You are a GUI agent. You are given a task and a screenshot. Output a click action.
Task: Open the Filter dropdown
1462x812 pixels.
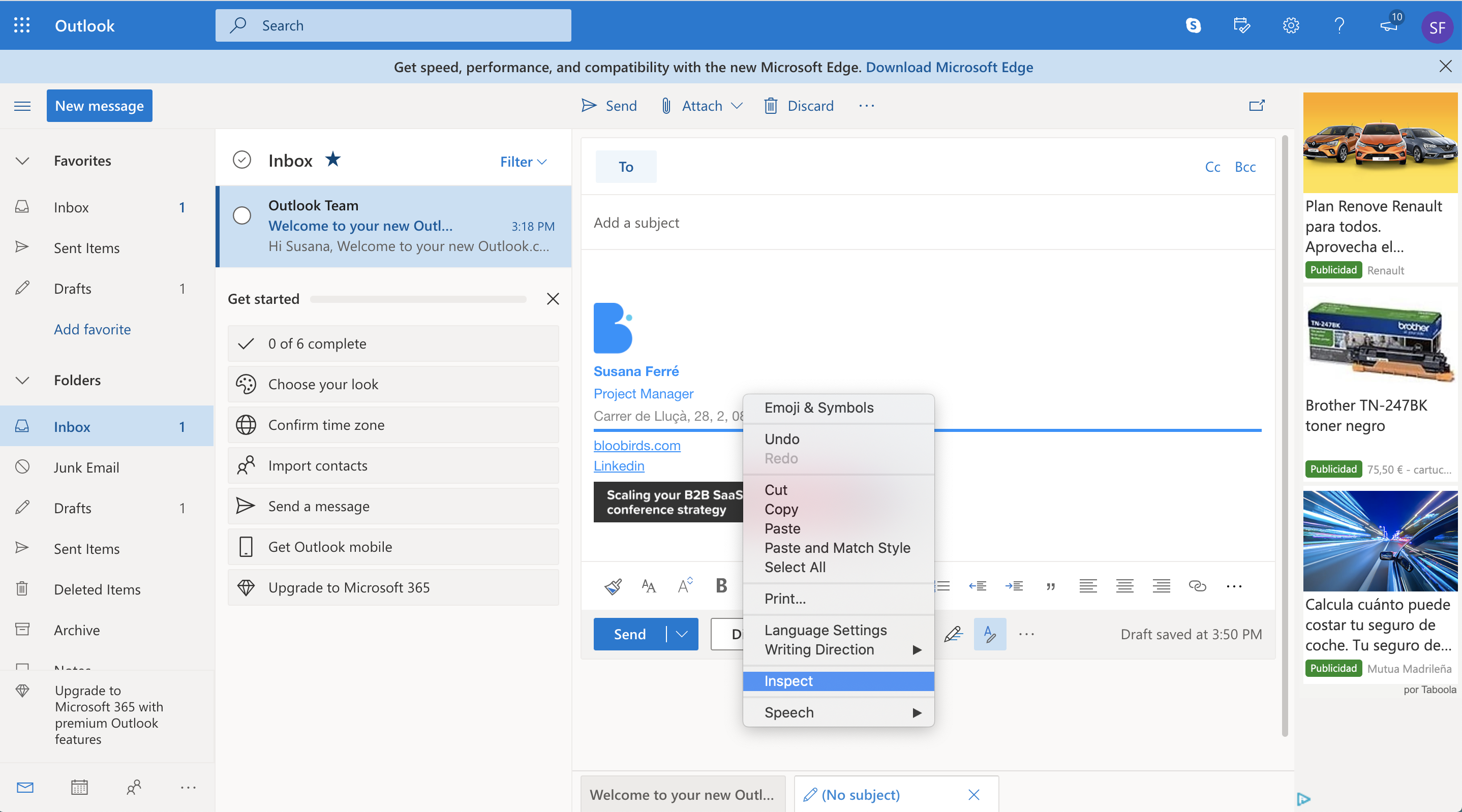pyautogui.click(x=523, y=162)
